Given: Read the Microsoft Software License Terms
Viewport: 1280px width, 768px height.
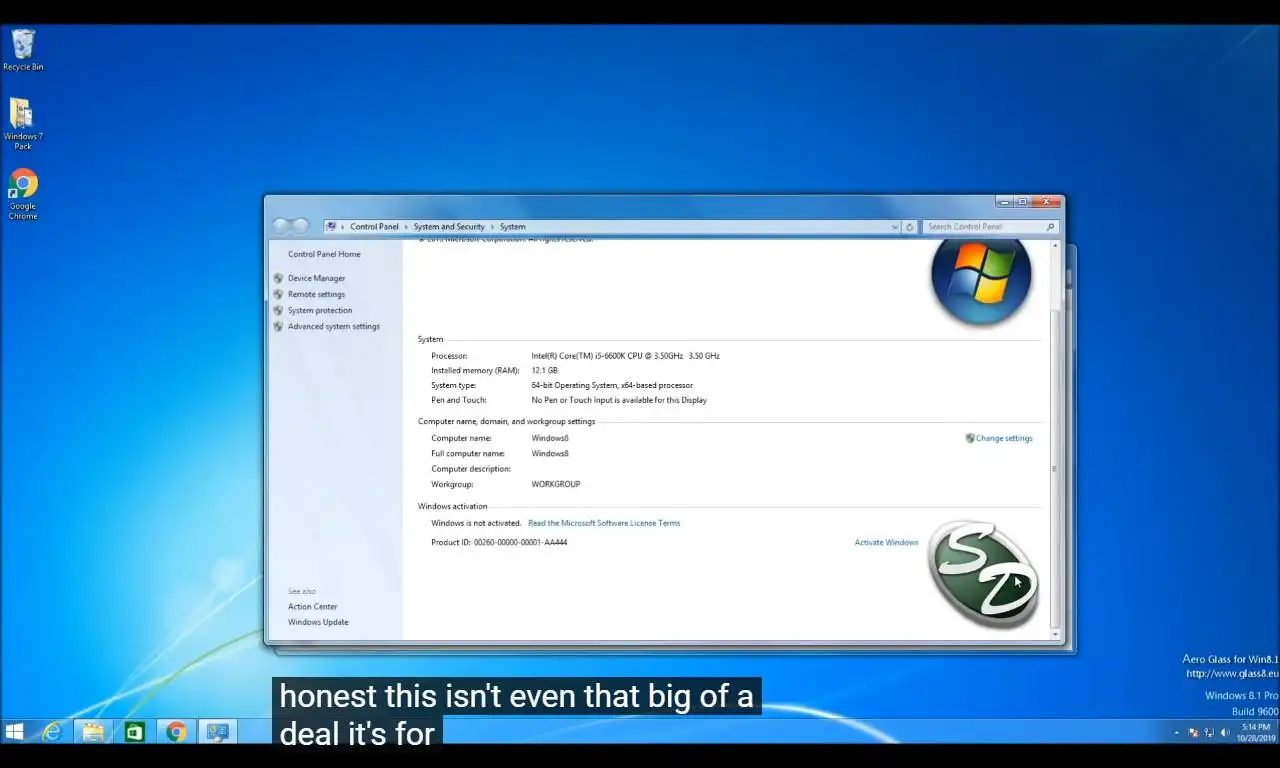Looking at the screenshot, I should [604, 523].
